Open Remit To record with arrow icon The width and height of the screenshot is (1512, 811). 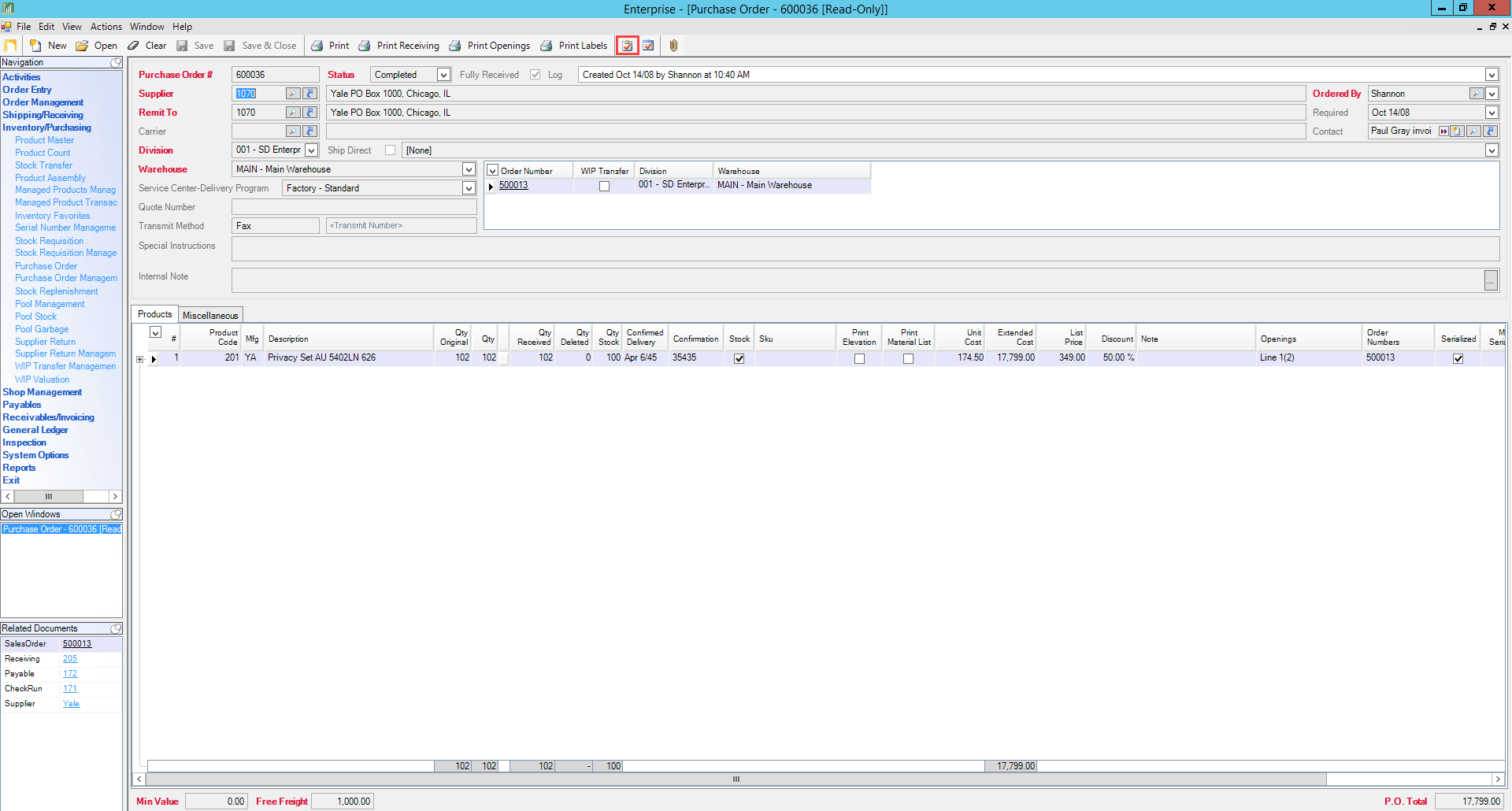coord(310,113)
